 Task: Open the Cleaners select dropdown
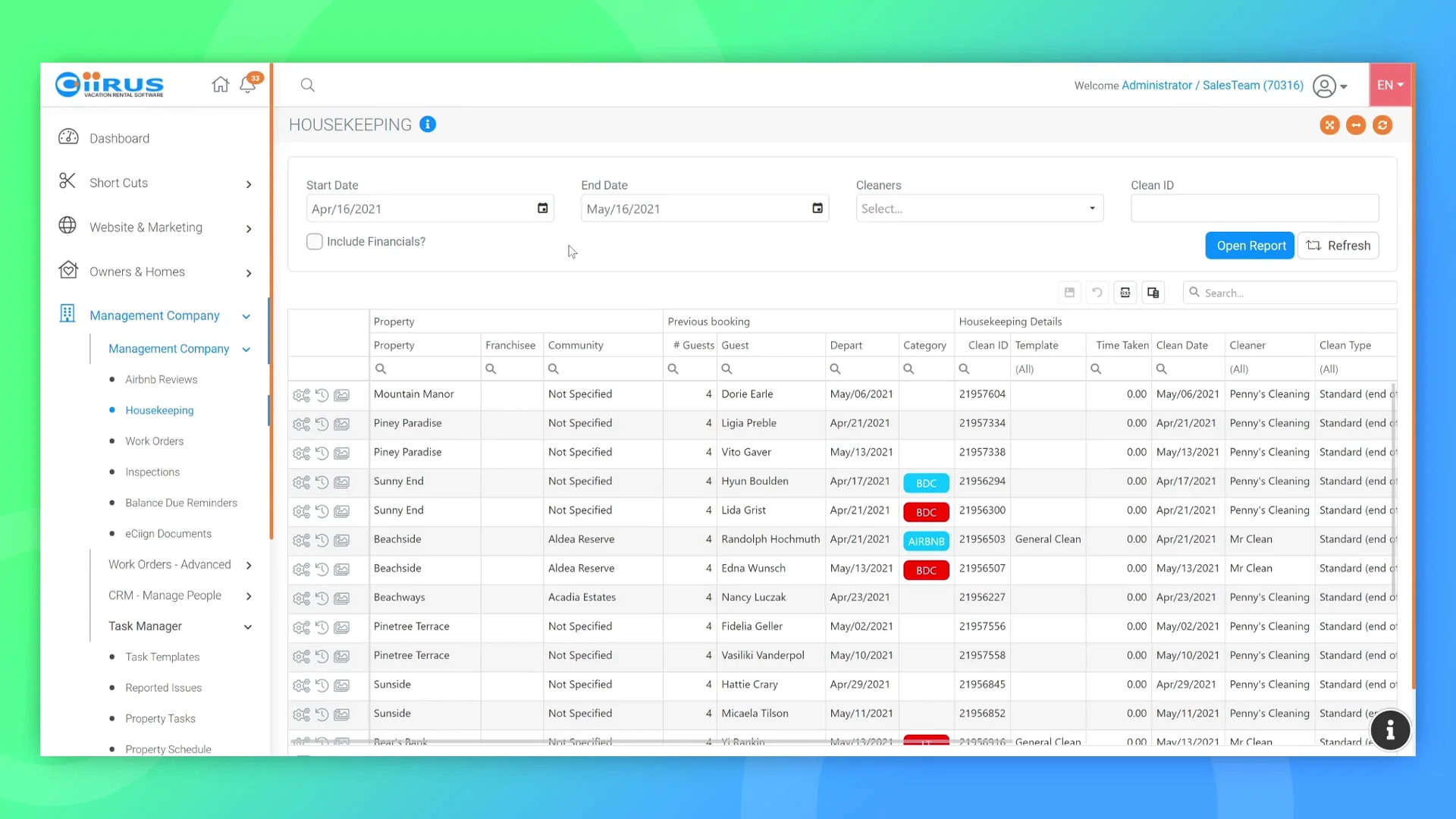click(979, 209)
